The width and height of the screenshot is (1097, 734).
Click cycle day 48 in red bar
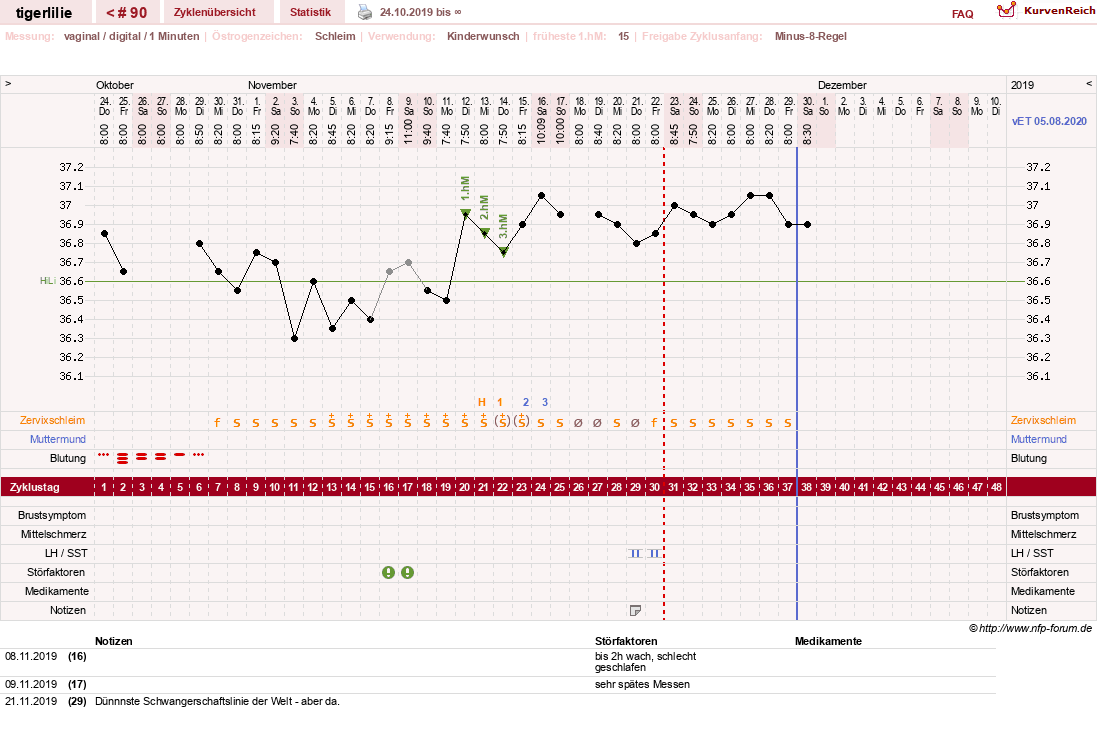(996, 487)
